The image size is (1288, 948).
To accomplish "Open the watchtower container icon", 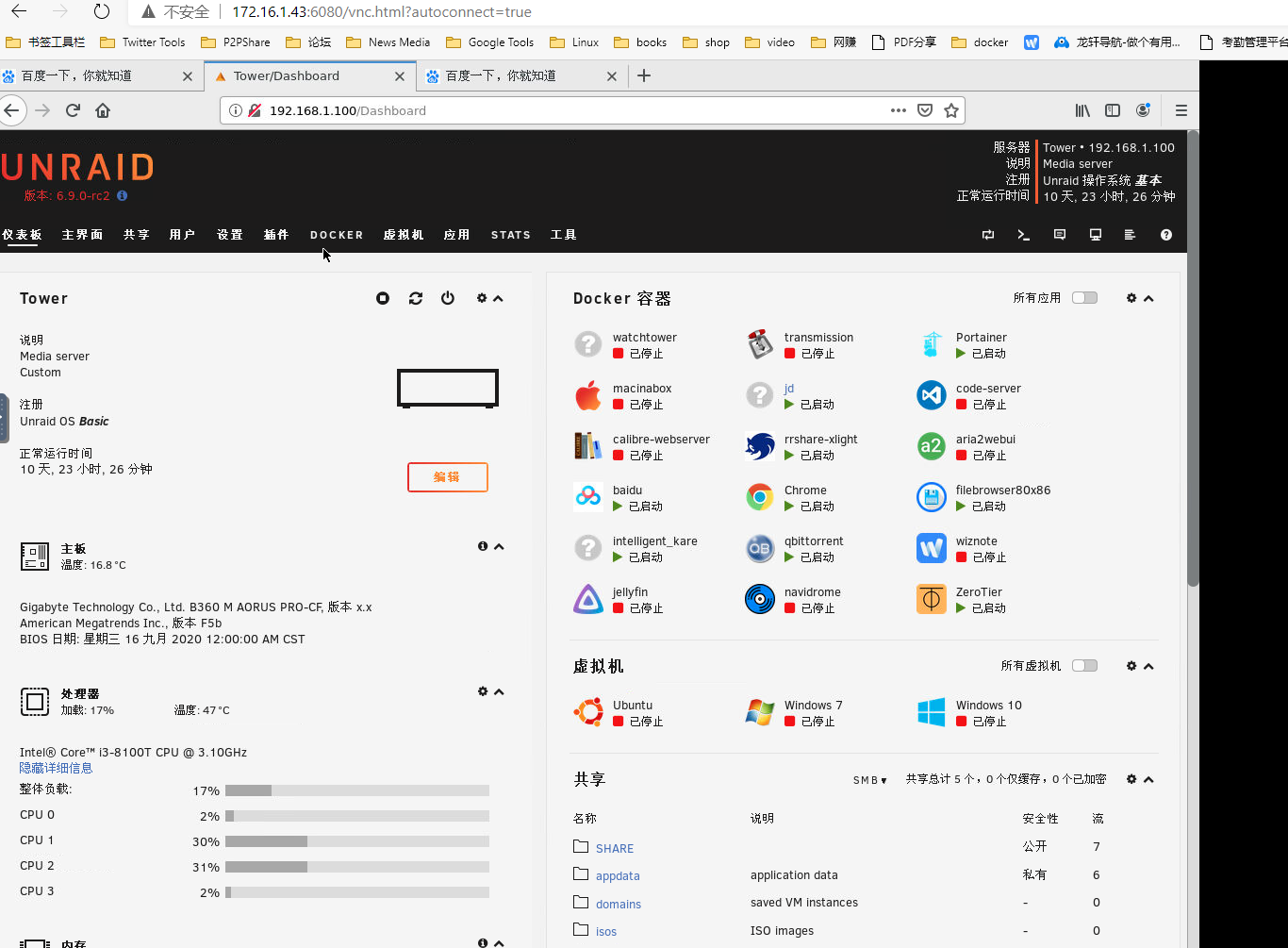I will click(x=588, y=344).
